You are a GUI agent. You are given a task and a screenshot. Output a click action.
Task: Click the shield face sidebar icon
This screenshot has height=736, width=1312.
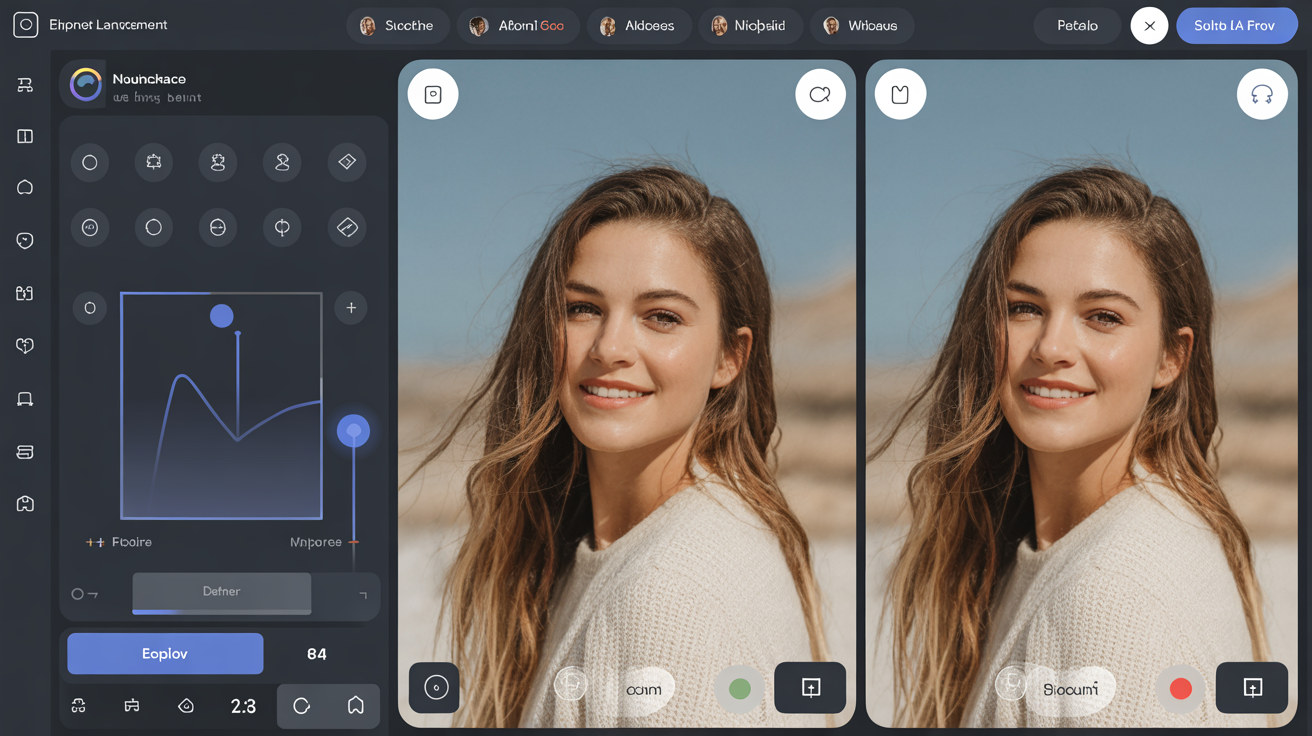tap(25, 241)
